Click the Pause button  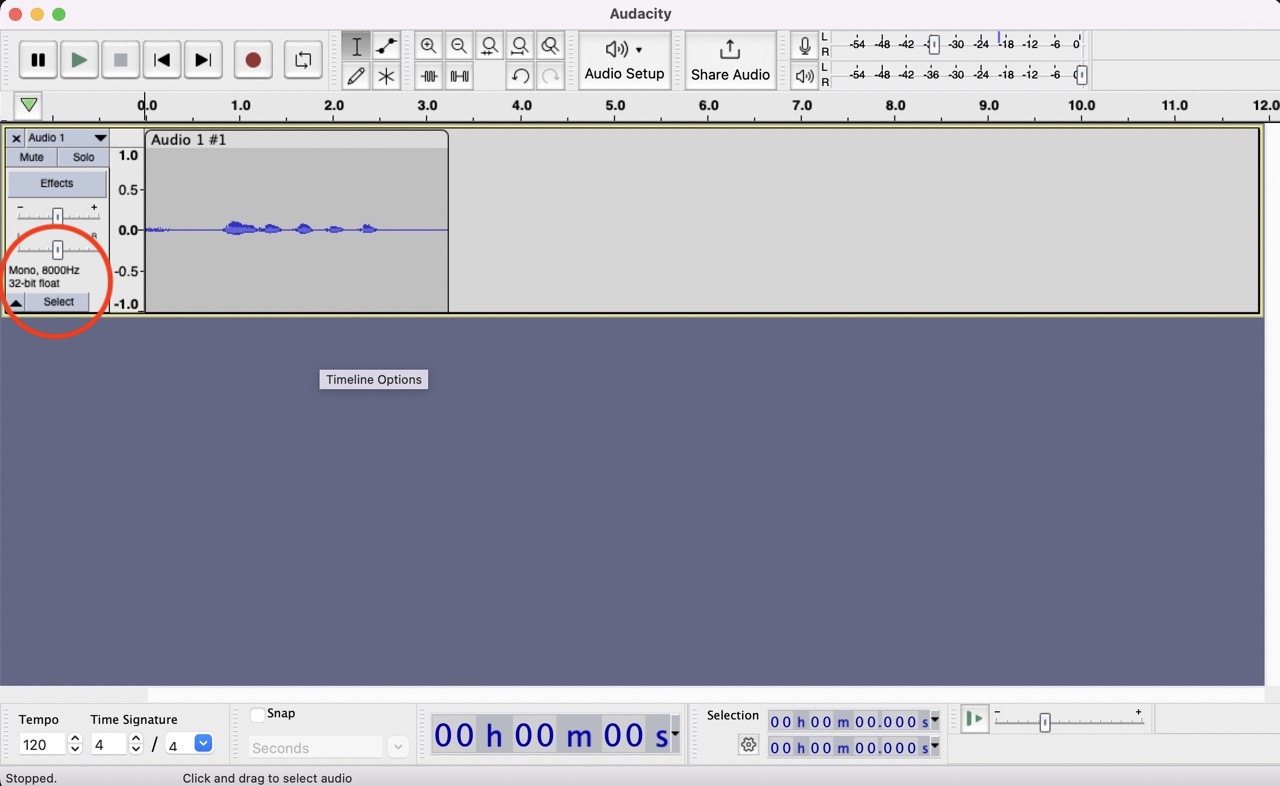click(38, 60)
